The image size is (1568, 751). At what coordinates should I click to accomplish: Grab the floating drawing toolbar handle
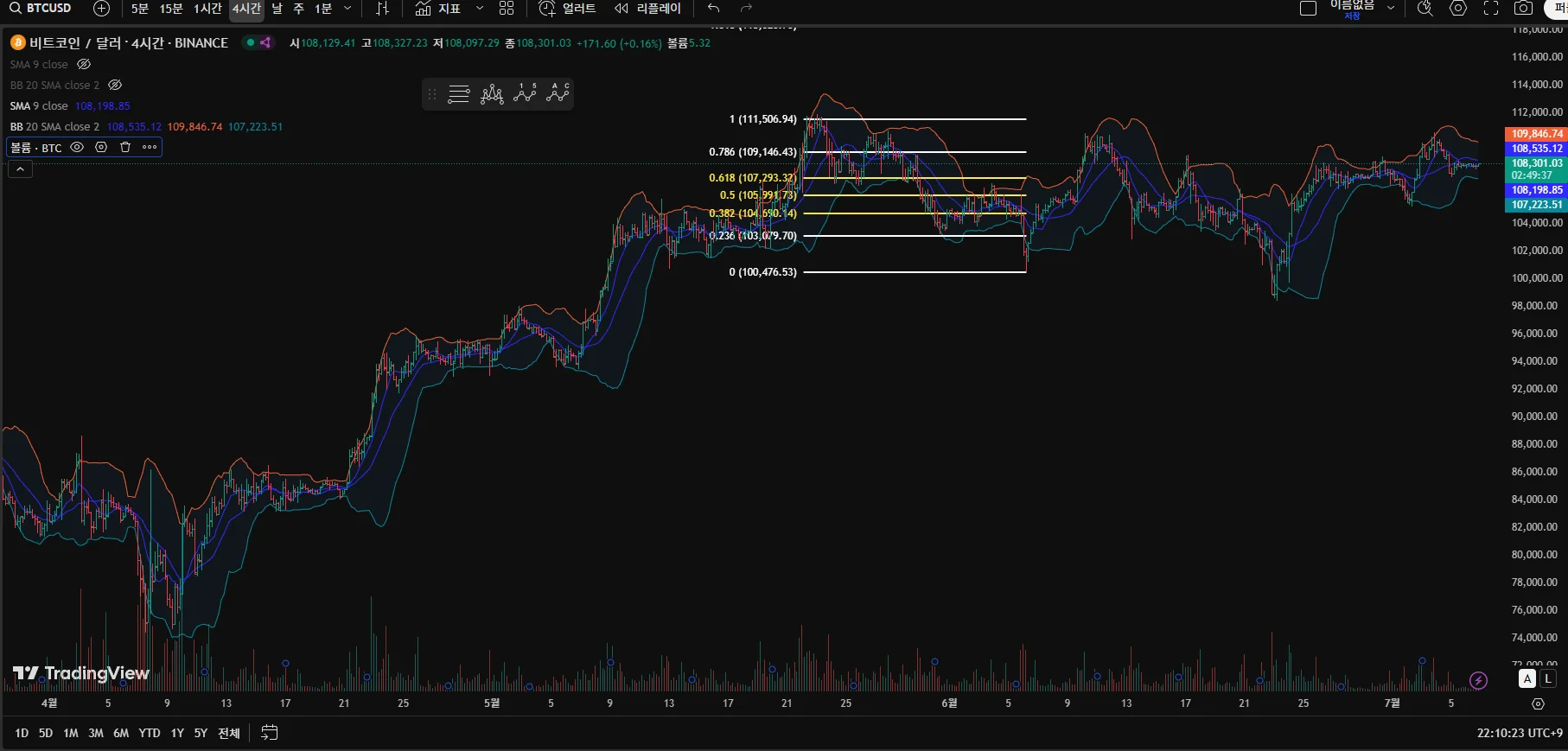tap(432, 94)
